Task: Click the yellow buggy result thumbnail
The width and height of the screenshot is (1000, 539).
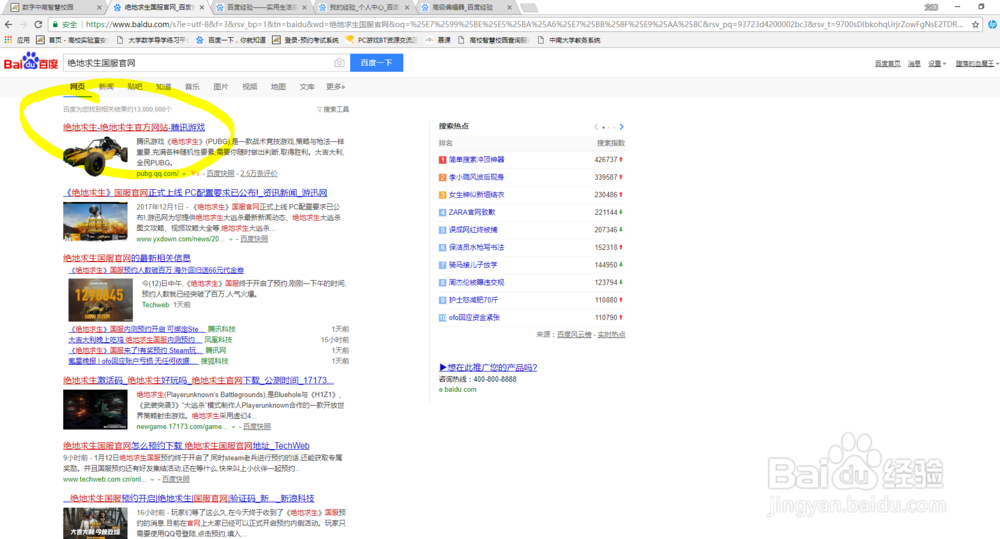Action: (95, 155)
